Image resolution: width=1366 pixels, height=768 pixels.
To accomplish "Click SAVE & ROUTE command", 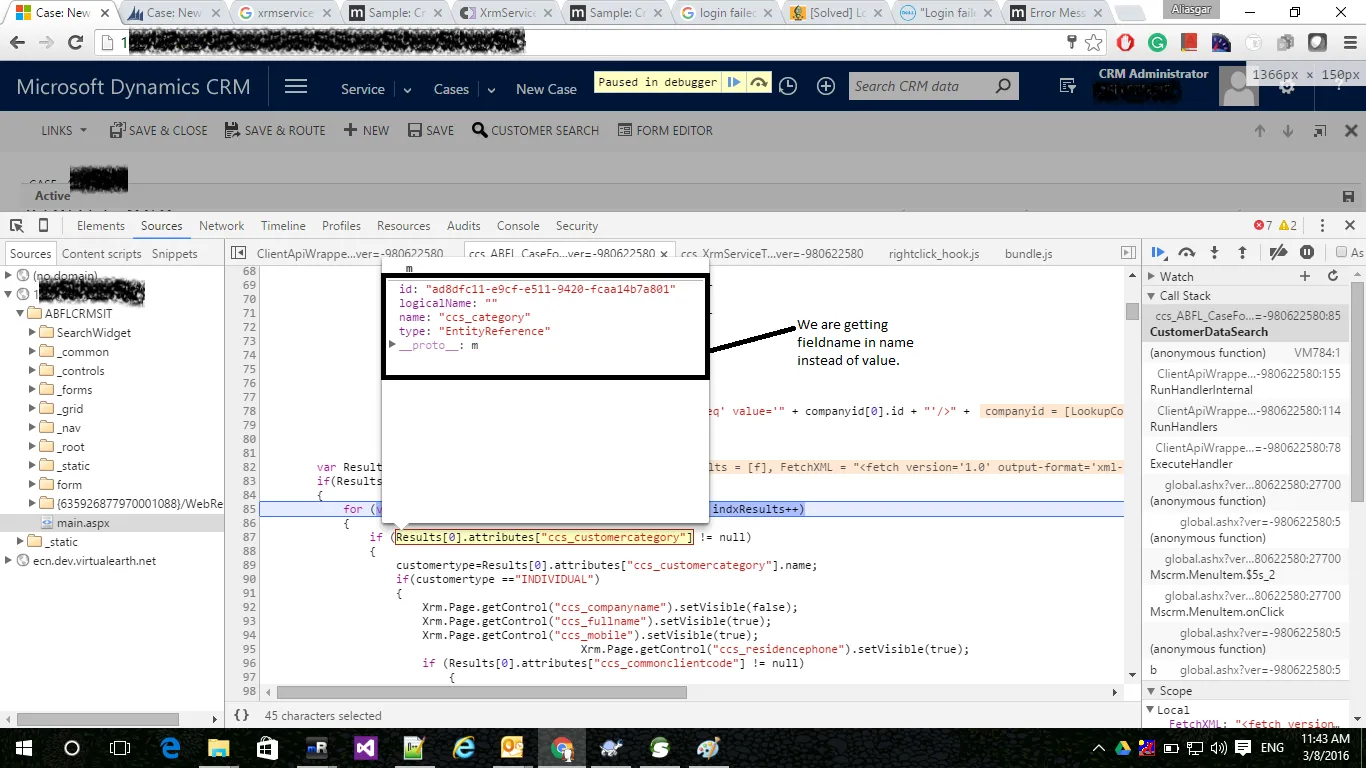I will click(276, 130).
